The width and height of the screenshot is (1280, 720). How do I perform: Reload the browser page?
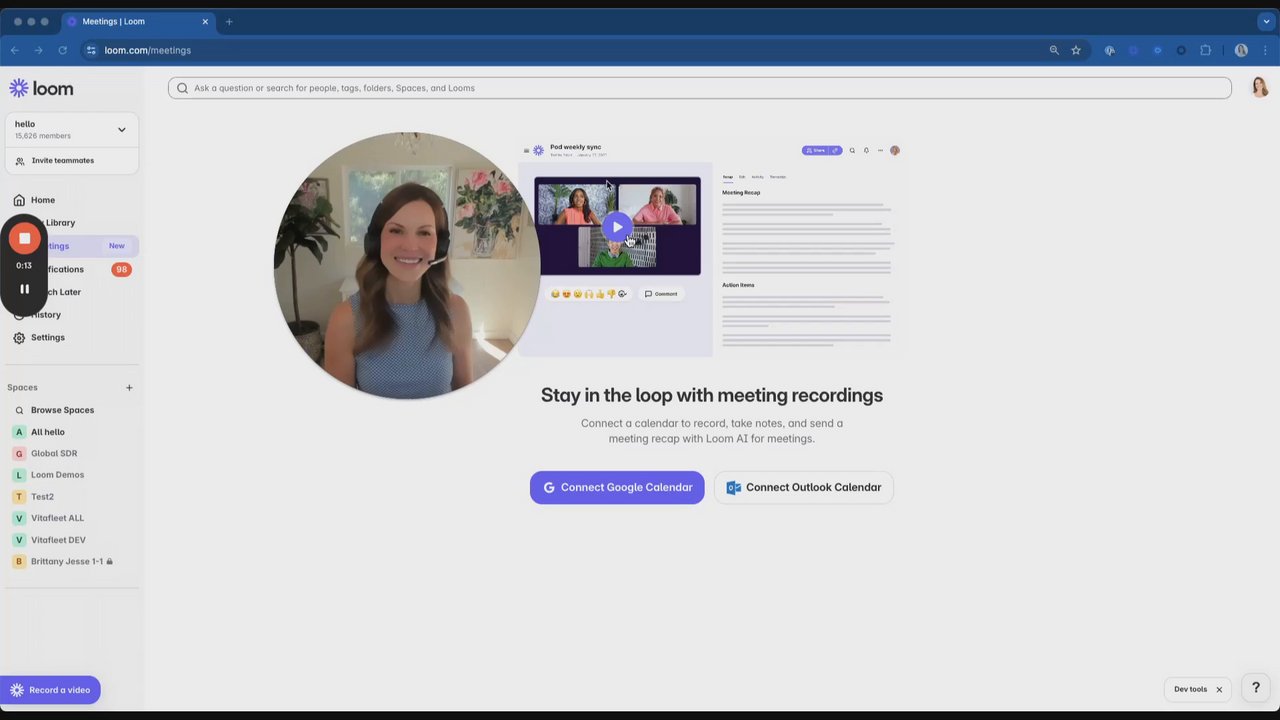click(x=62, y=50)
